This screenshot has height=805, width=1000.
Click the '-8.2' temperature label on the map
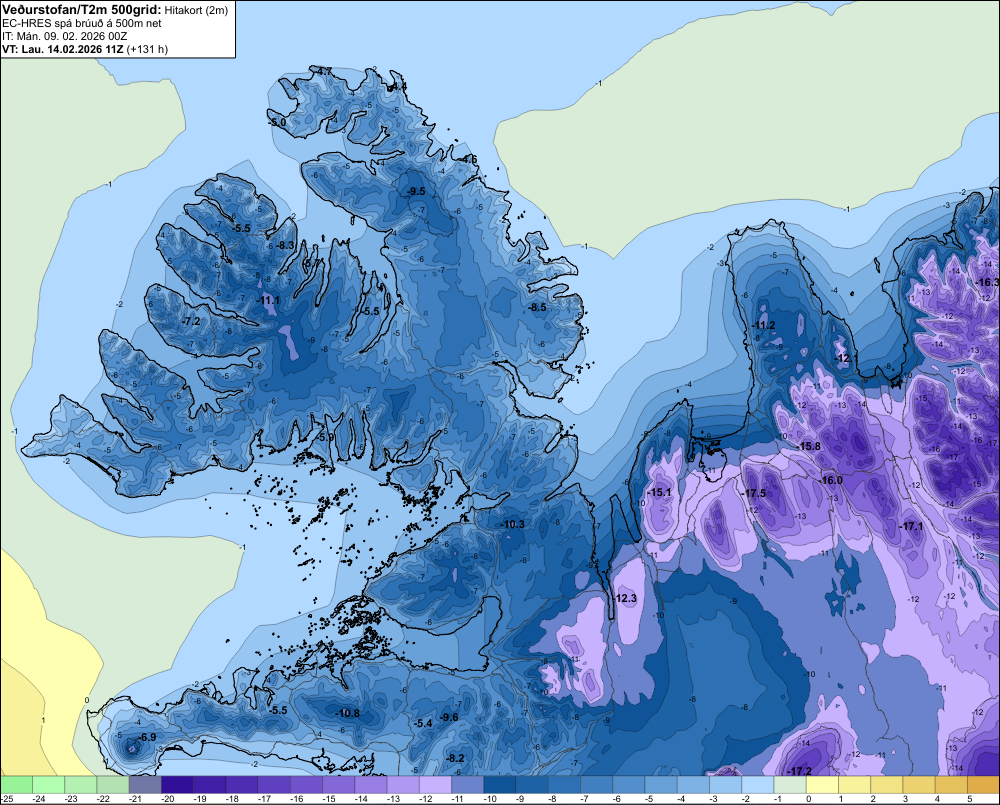point(455,758)
